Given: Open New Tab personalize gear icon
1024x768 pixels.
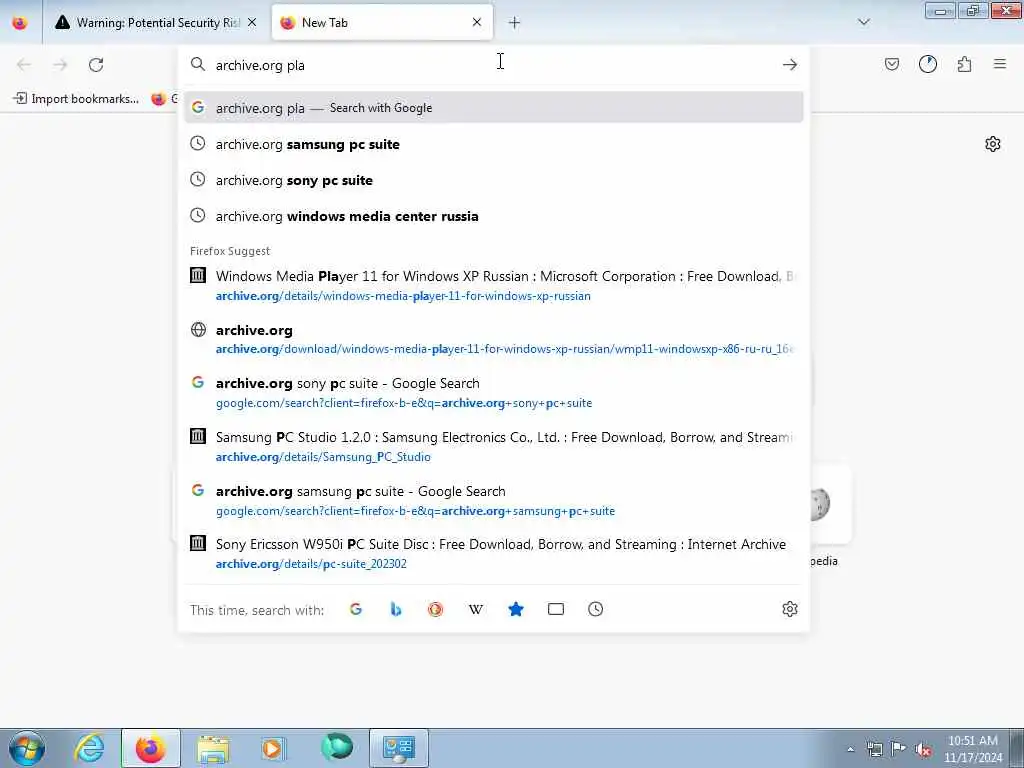Looking at the screenshot, I should (993, 144).
